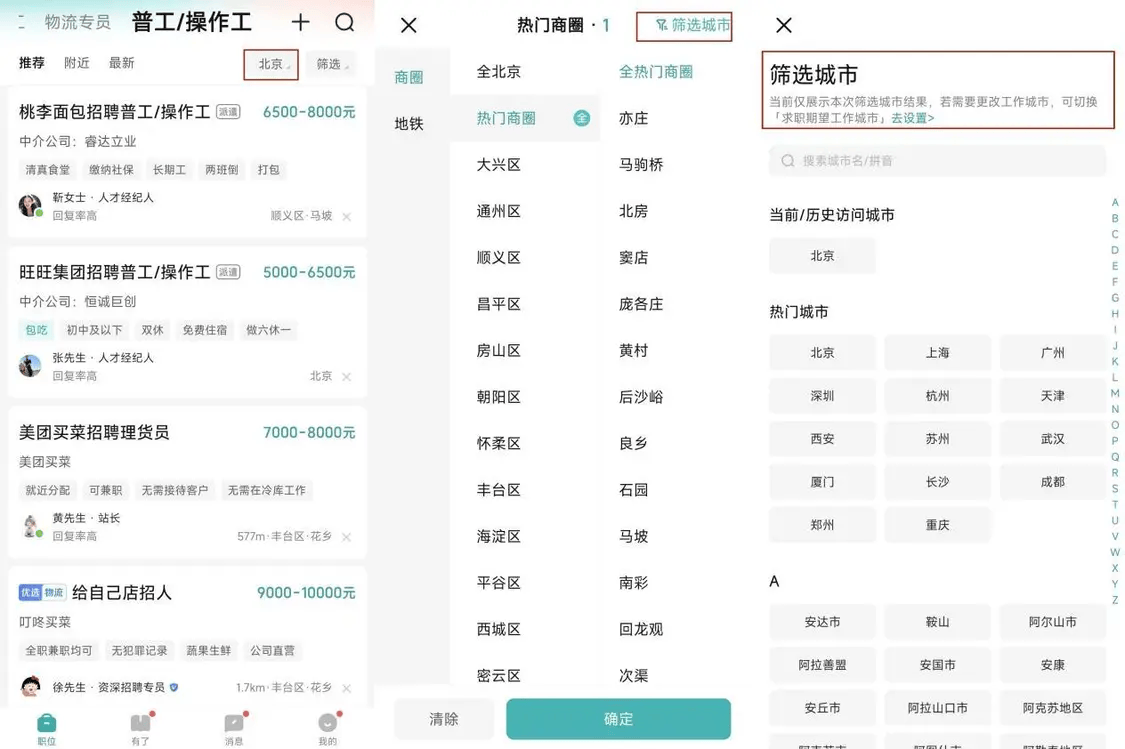This screenshot has height=749, width=1125.
Task: Toggle the 热门商圈 selected row
Action: pyautogui.click(x=524, y=118)
